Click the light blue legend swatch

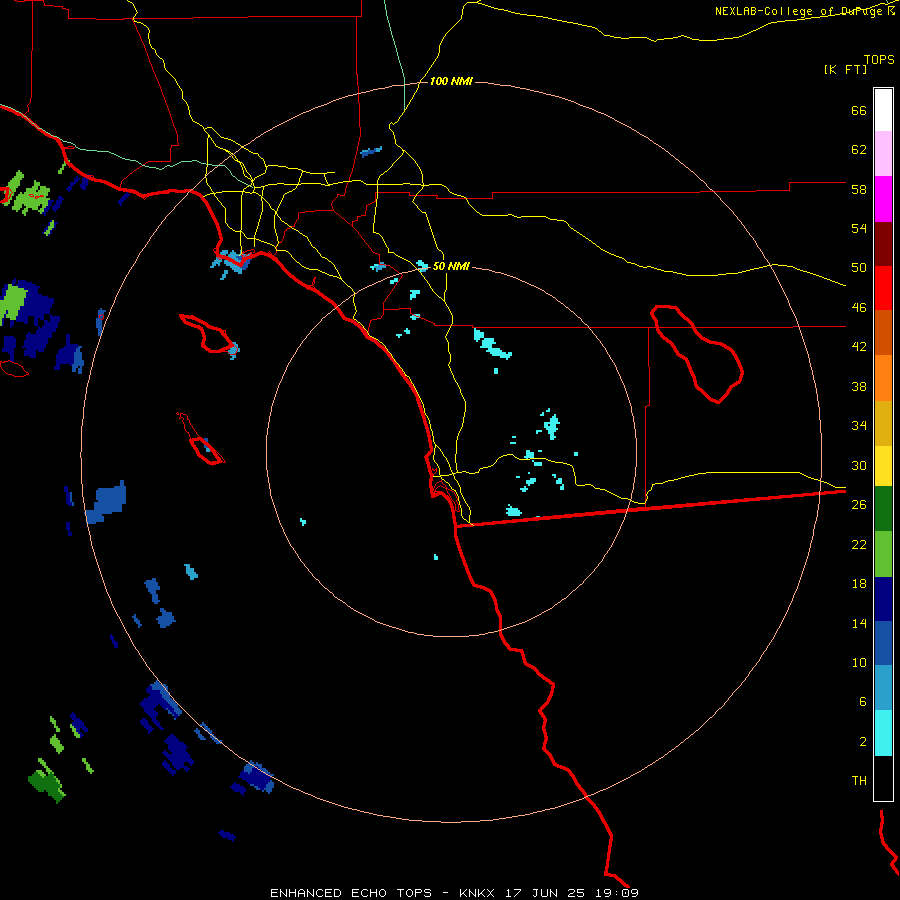pos(883,688)
